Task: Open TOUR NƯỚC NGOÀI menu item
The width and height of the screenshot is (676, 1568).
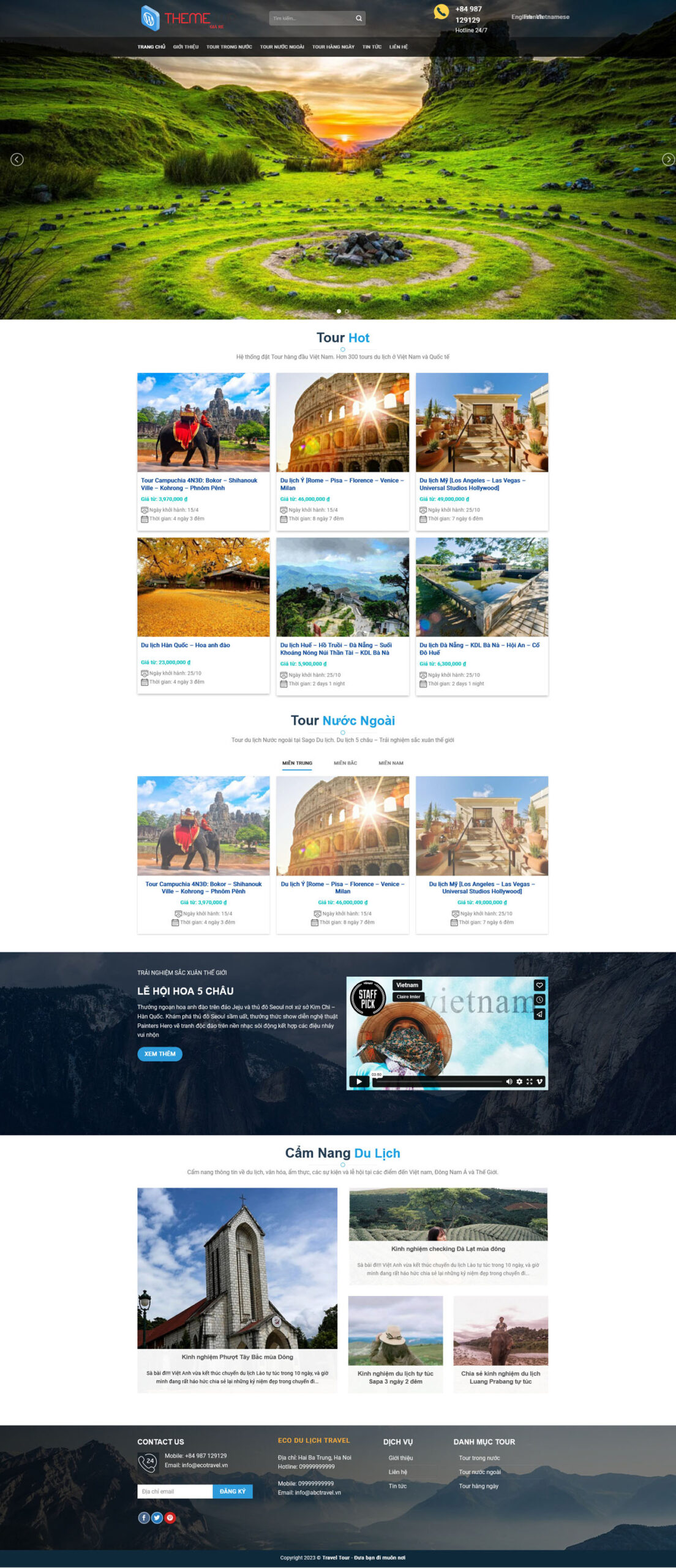Action: (282, 47)
